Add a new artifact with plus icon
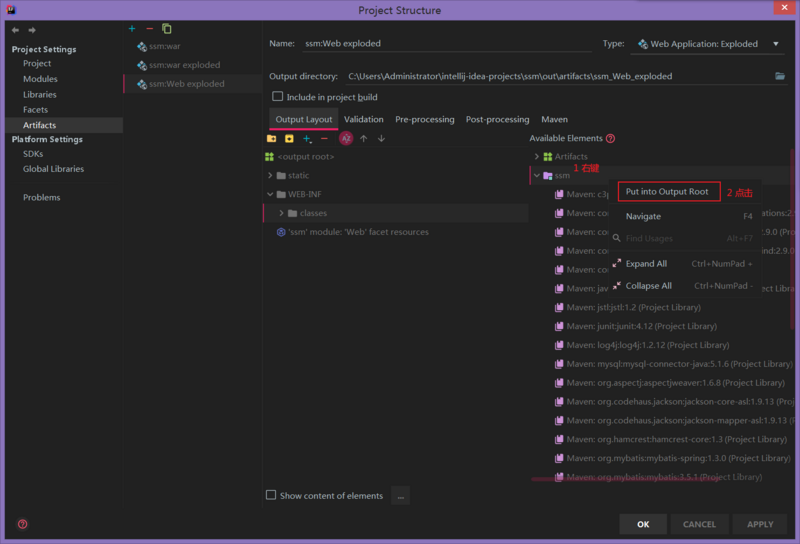800x544 pixels. [x=132, y=29]
